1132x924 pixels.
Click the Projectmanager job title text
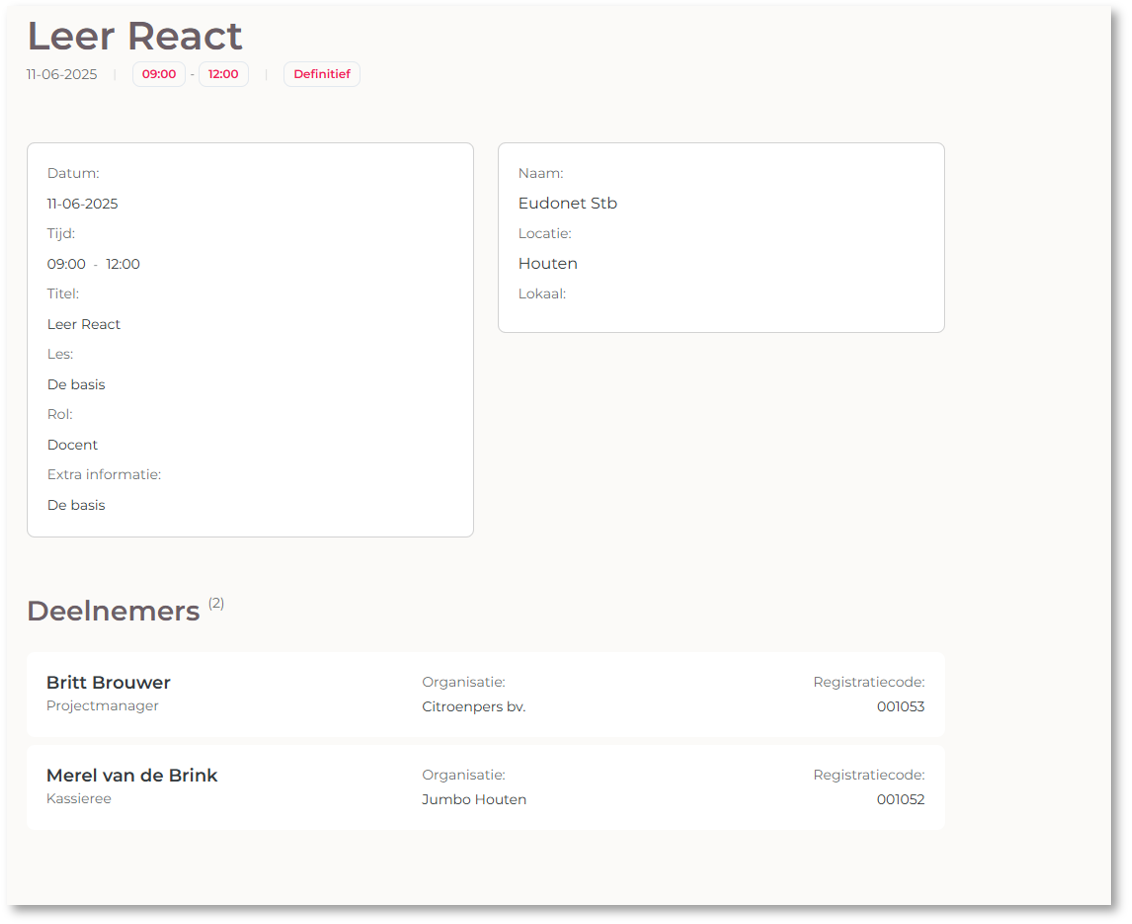point(102,706)
